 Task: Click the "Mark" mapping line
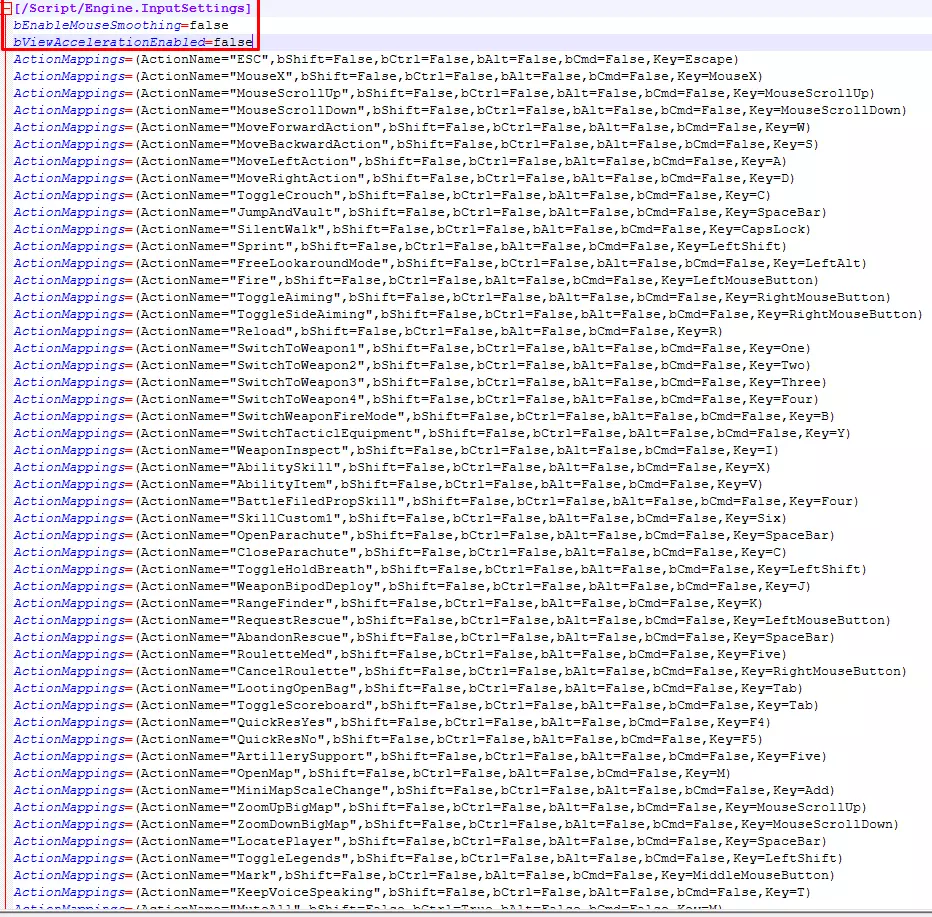pos(424,875)
